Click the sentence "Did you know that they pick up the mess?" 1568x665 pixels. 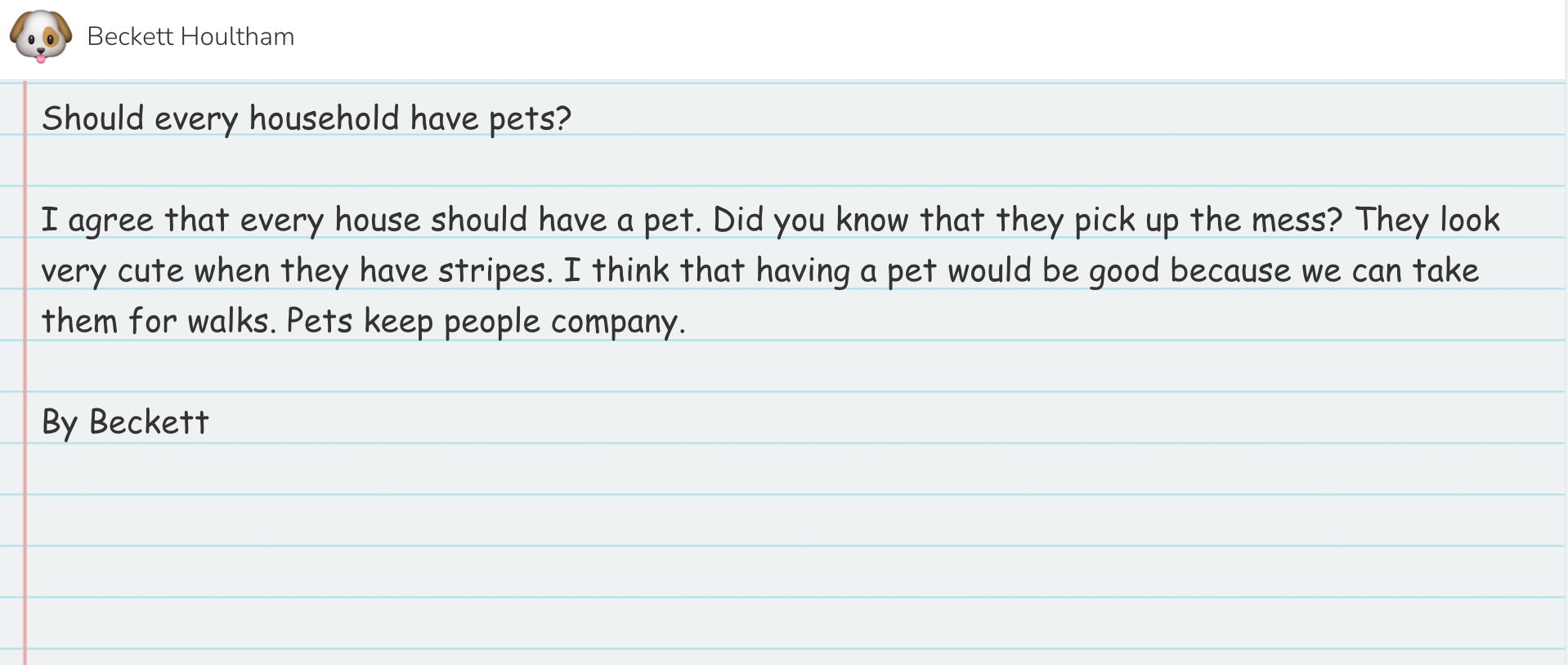point(1028,220)
